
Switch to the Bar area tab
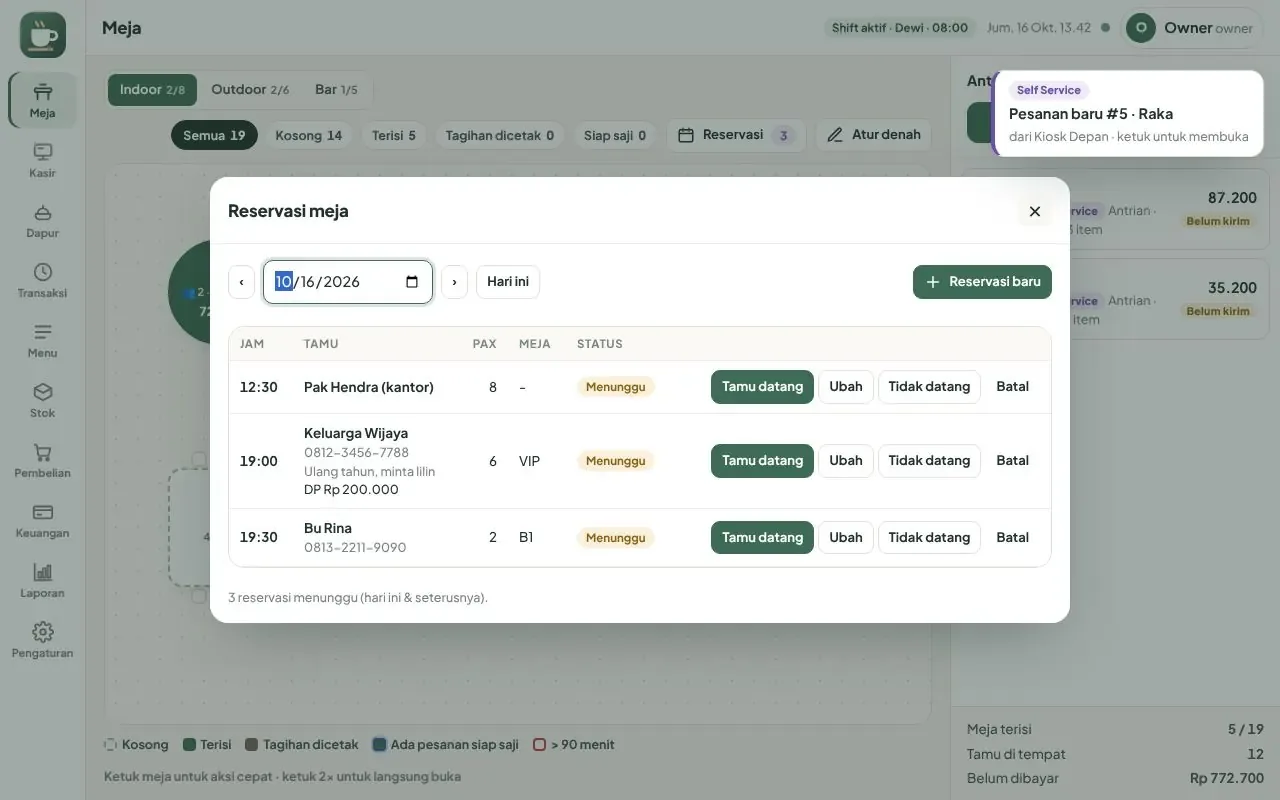point(336,90)
